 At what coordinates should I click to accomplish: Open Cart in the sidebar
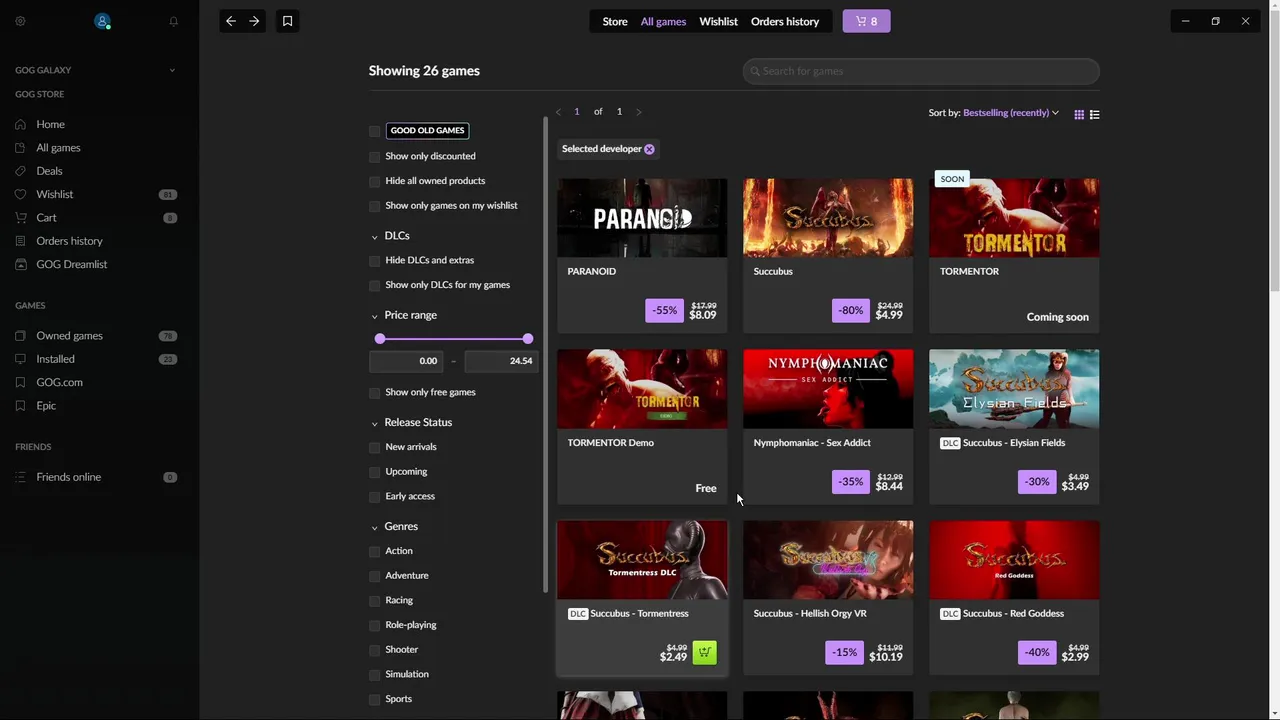tap(46, 217)
